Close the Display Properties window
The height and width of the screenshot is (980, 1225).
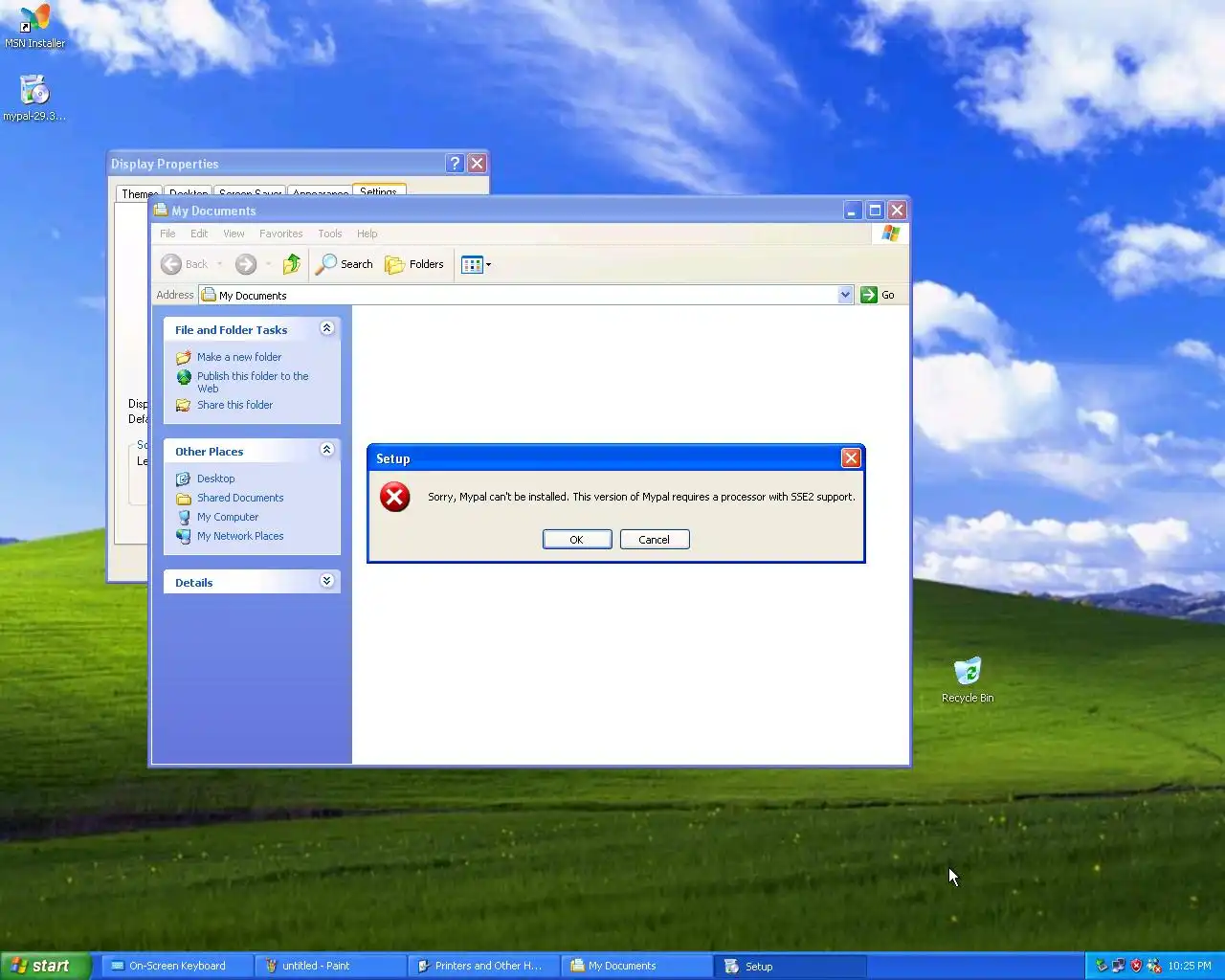coord(478,164)
